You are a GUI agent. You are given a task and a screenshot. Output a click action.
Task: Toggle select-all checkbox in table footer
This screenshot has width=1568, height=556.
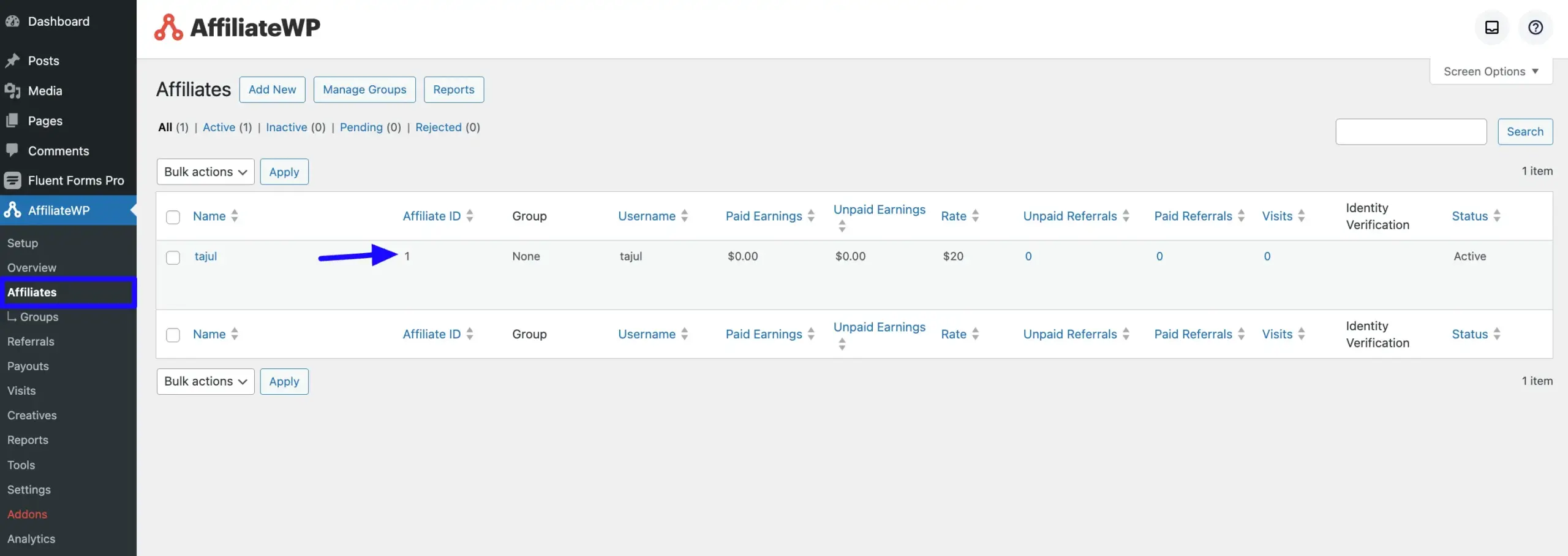click(173, 335)
